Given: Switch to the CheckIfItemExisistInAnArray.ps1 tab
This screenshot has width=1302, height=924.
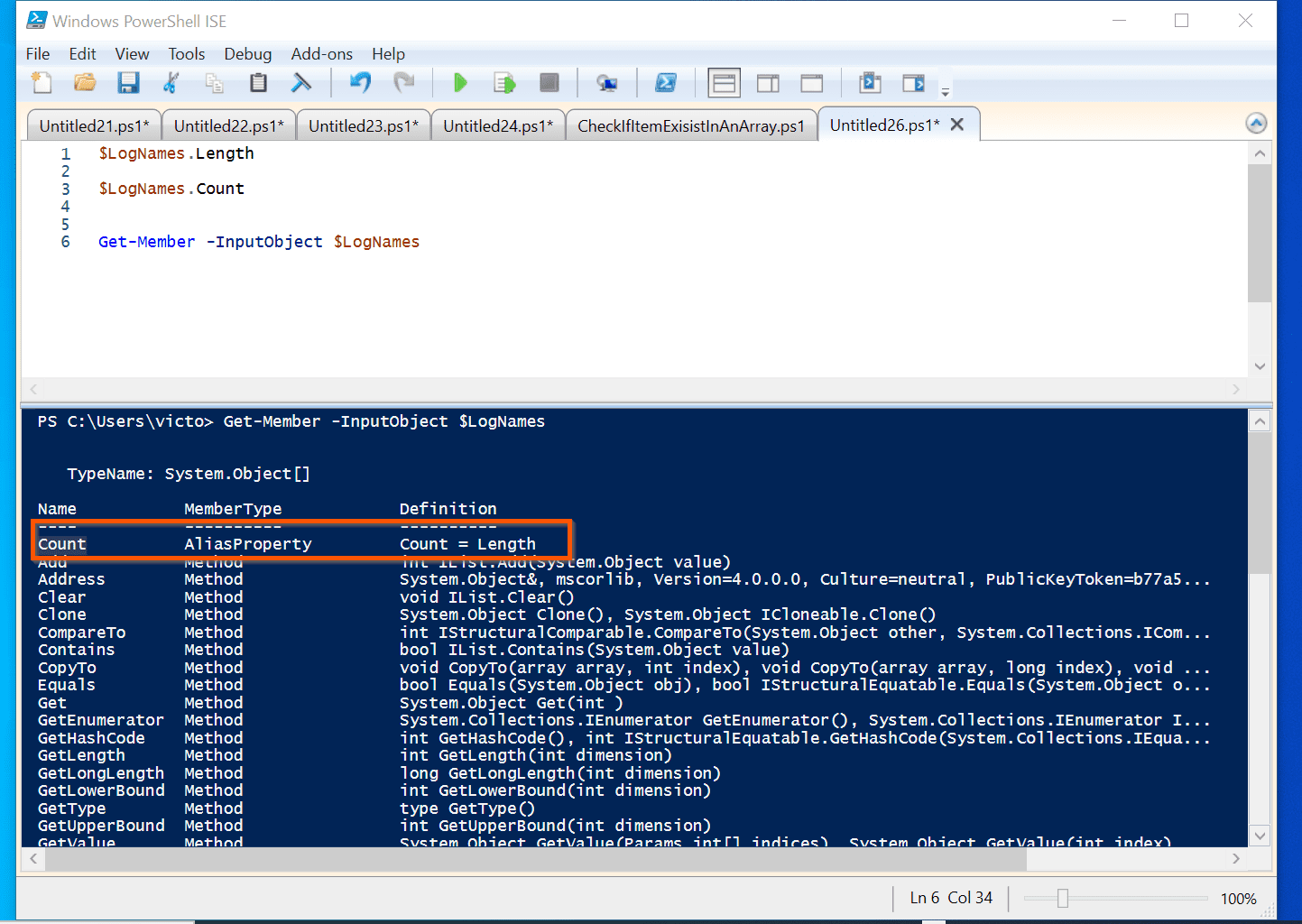Looking at the screenshot, I should tap(691, 126).
